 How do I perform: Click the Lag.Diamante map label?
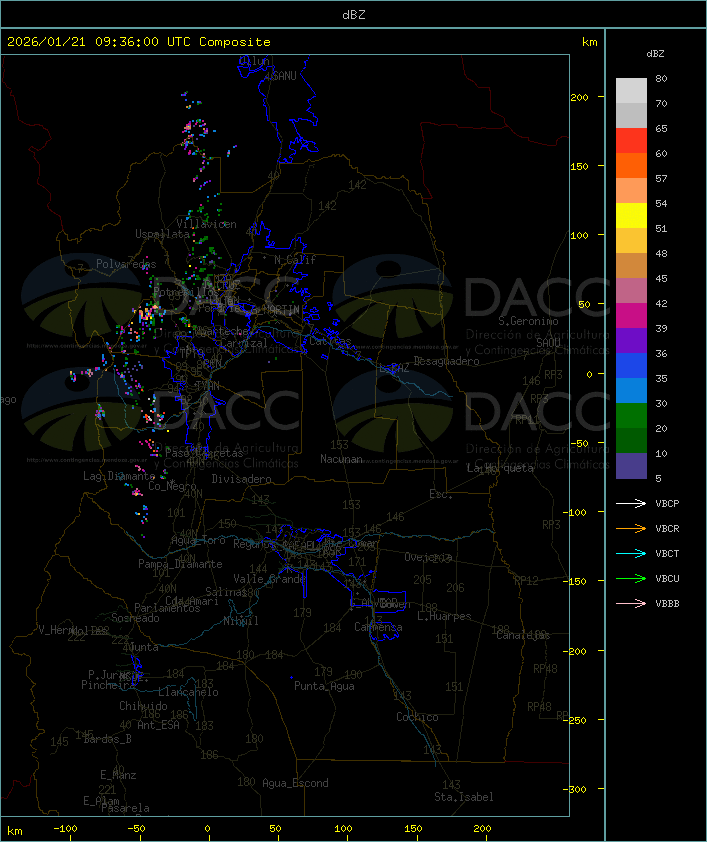point(119,476)
